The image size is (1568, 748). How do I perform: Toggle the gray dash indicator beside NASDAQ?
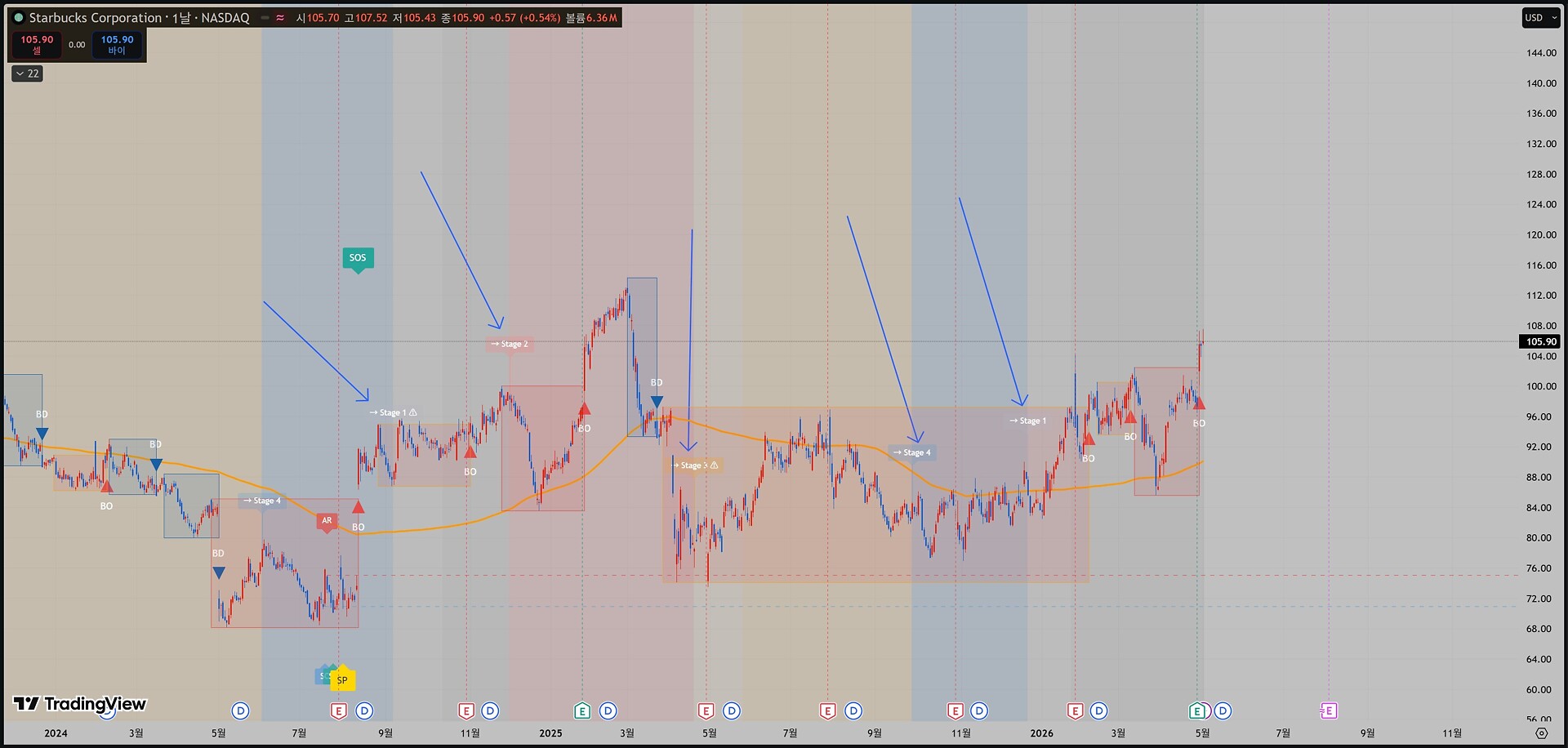[x=265, y=17]
